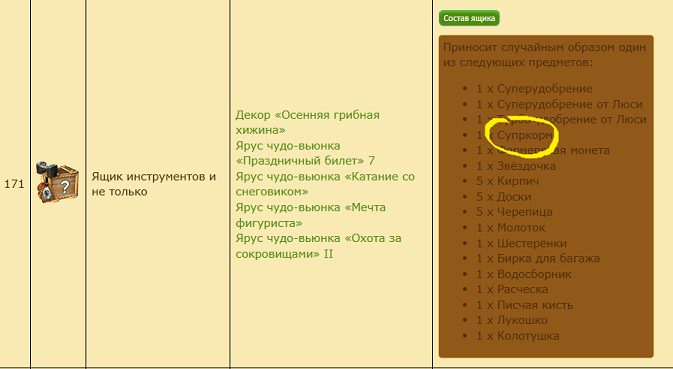Click list item '5 x Кирпич'

[x=508, y=181]
